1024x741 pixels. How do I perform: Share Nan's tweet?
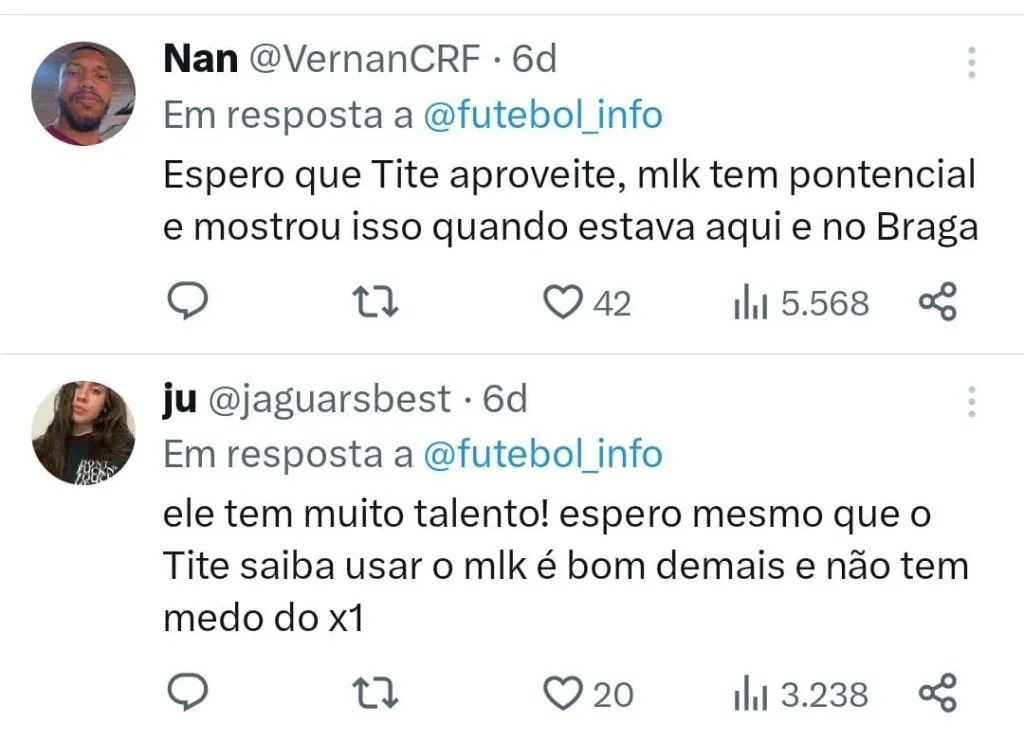937,302
